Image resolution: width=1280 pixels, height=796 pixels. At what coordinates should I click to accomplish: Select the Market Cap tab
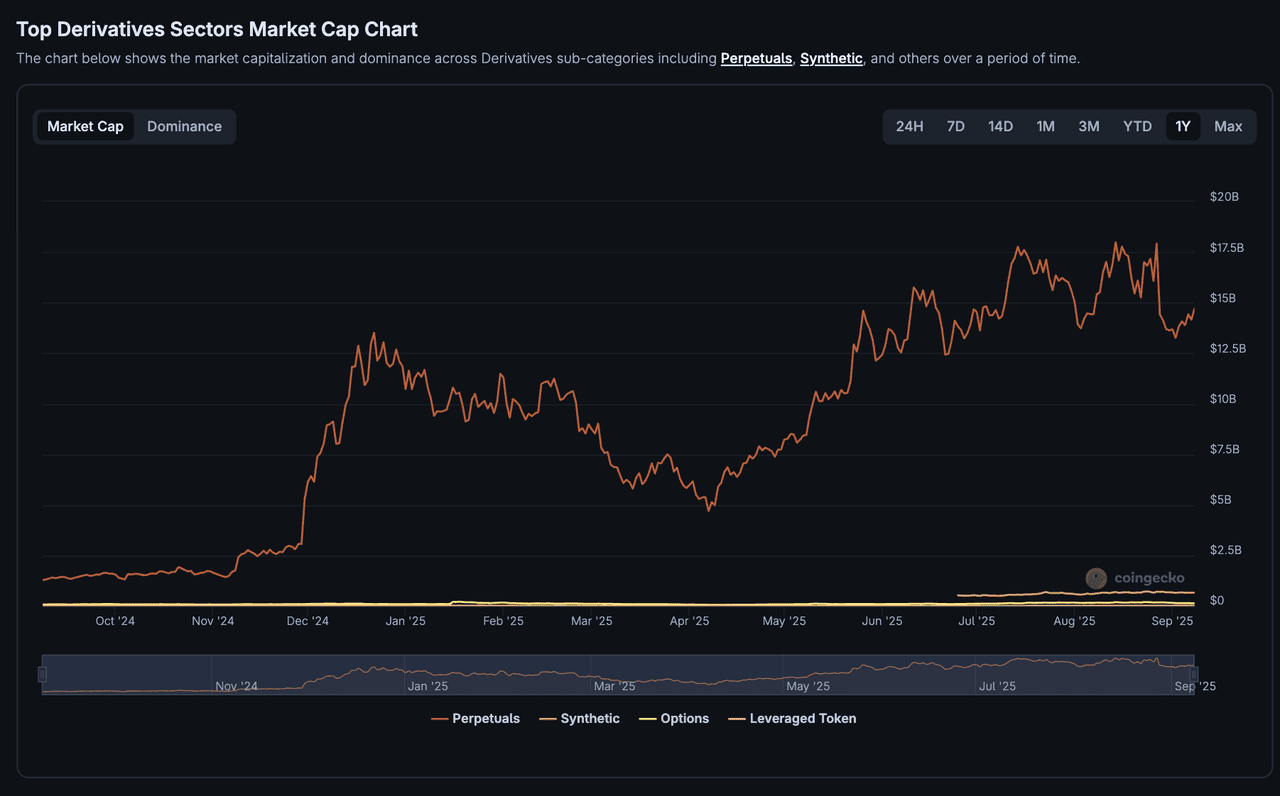click(85, 126)
